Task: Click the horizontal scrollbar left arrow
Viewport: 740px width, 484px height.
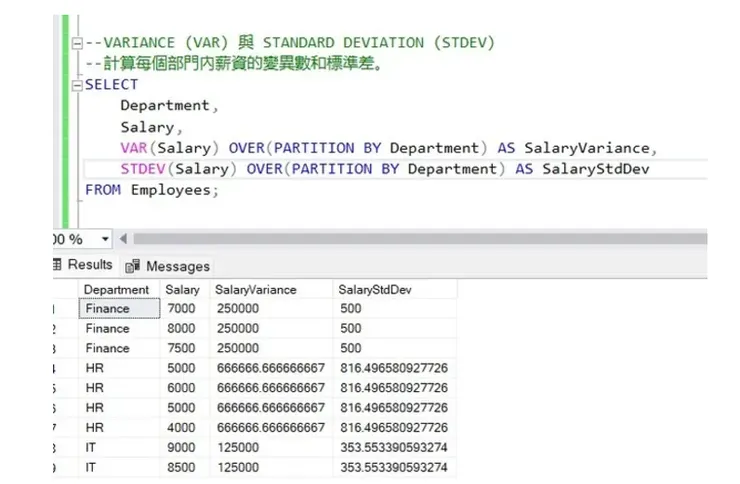Action: 124,239
